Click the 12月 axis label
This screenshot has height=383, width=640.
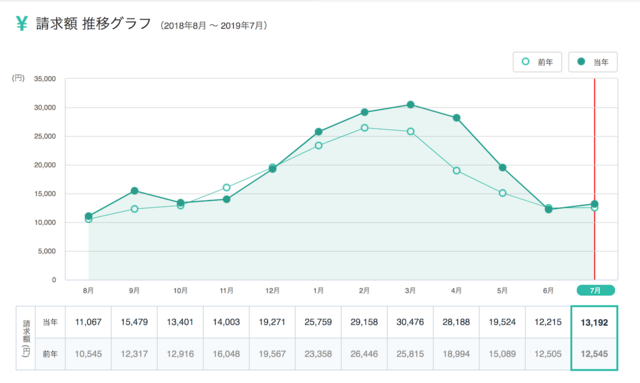point(272,290)
